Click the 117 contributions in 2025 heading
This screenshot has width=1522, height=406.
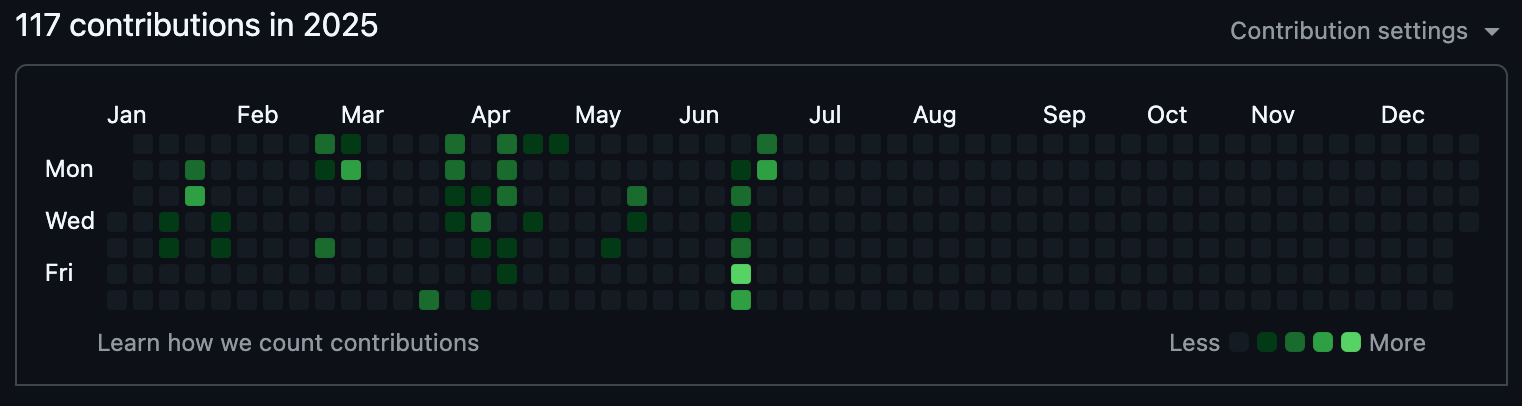(x=197, y=25)
